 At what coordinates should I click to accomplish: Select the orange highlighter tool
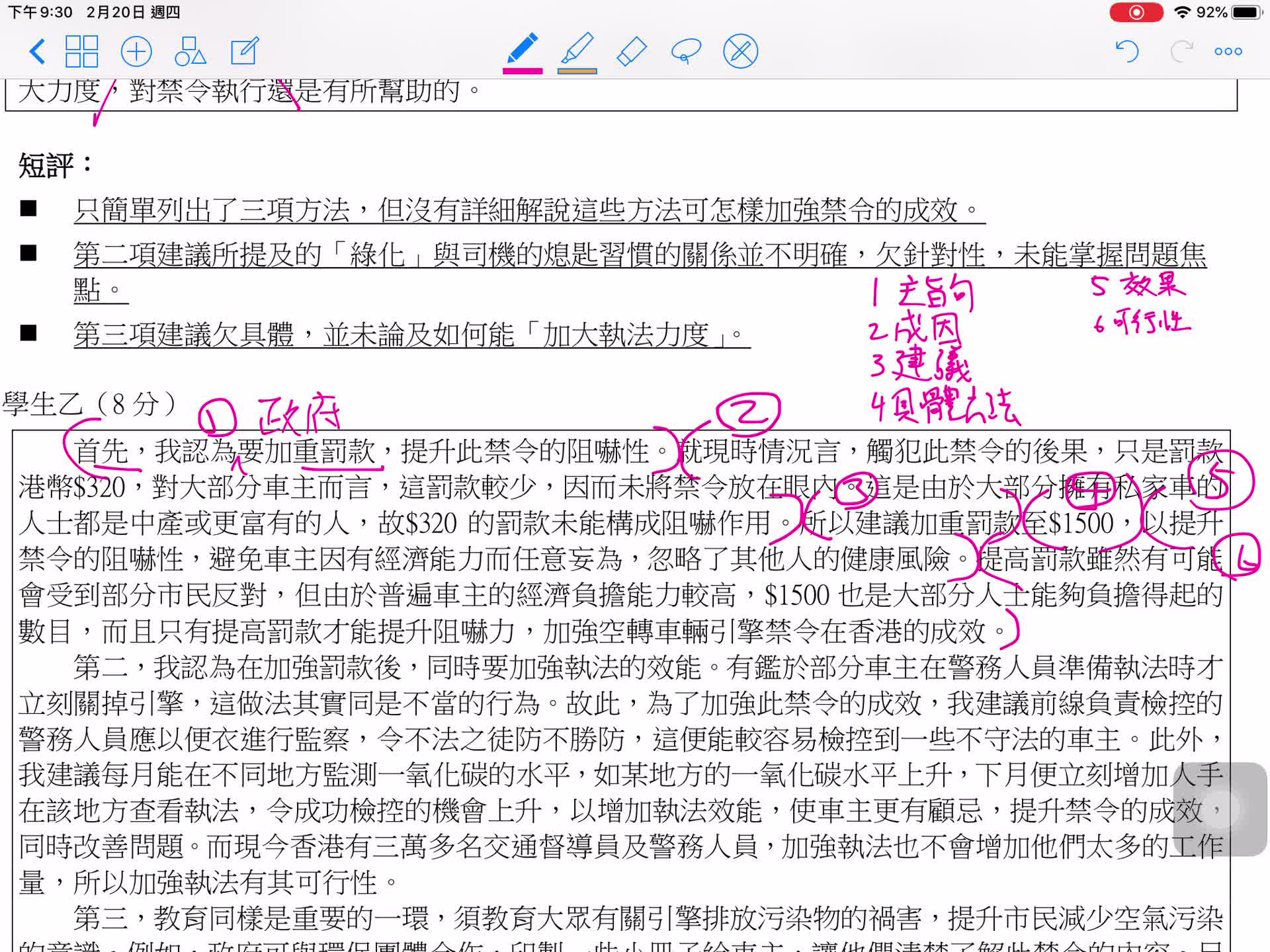pyautogui.click(x=577, y=48)
